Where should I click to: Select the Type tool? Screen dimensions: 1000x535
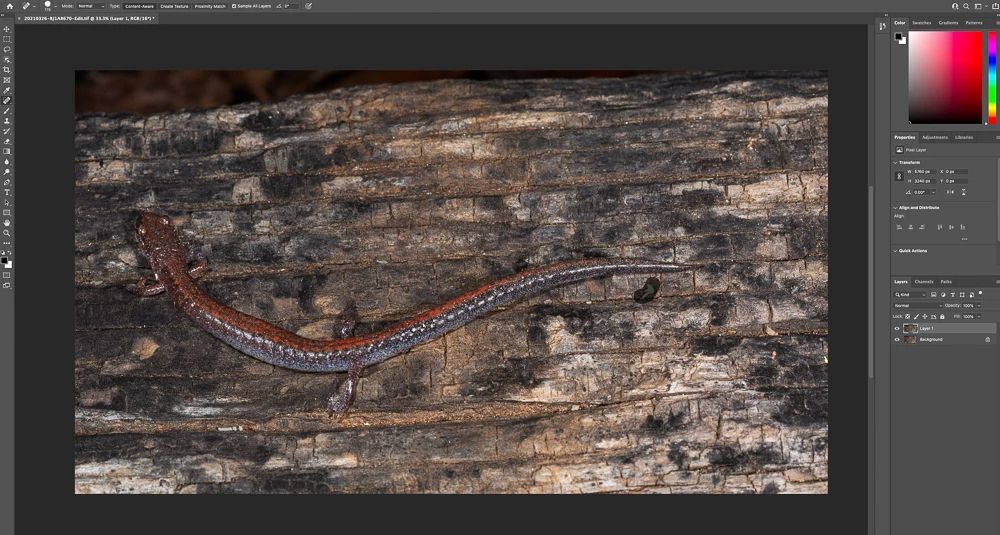[x=7, y=193]
